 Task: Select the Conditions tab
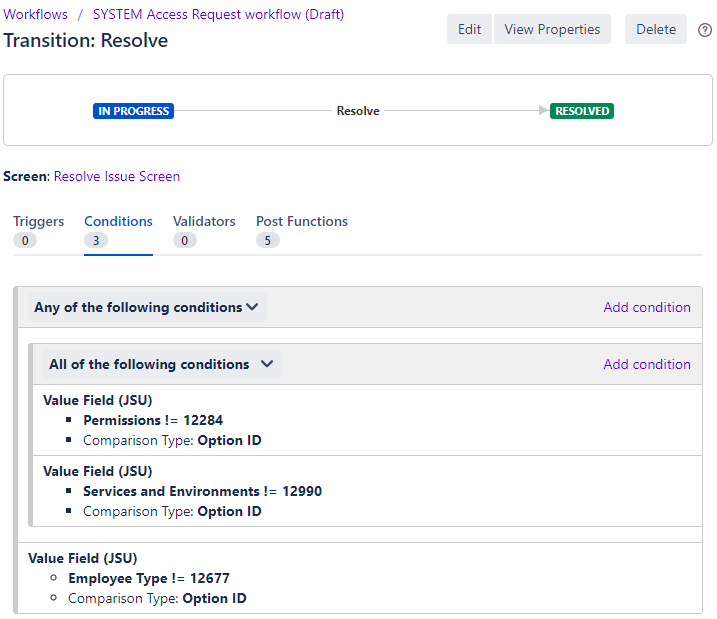pyautogui.click(x=118, y=221)
